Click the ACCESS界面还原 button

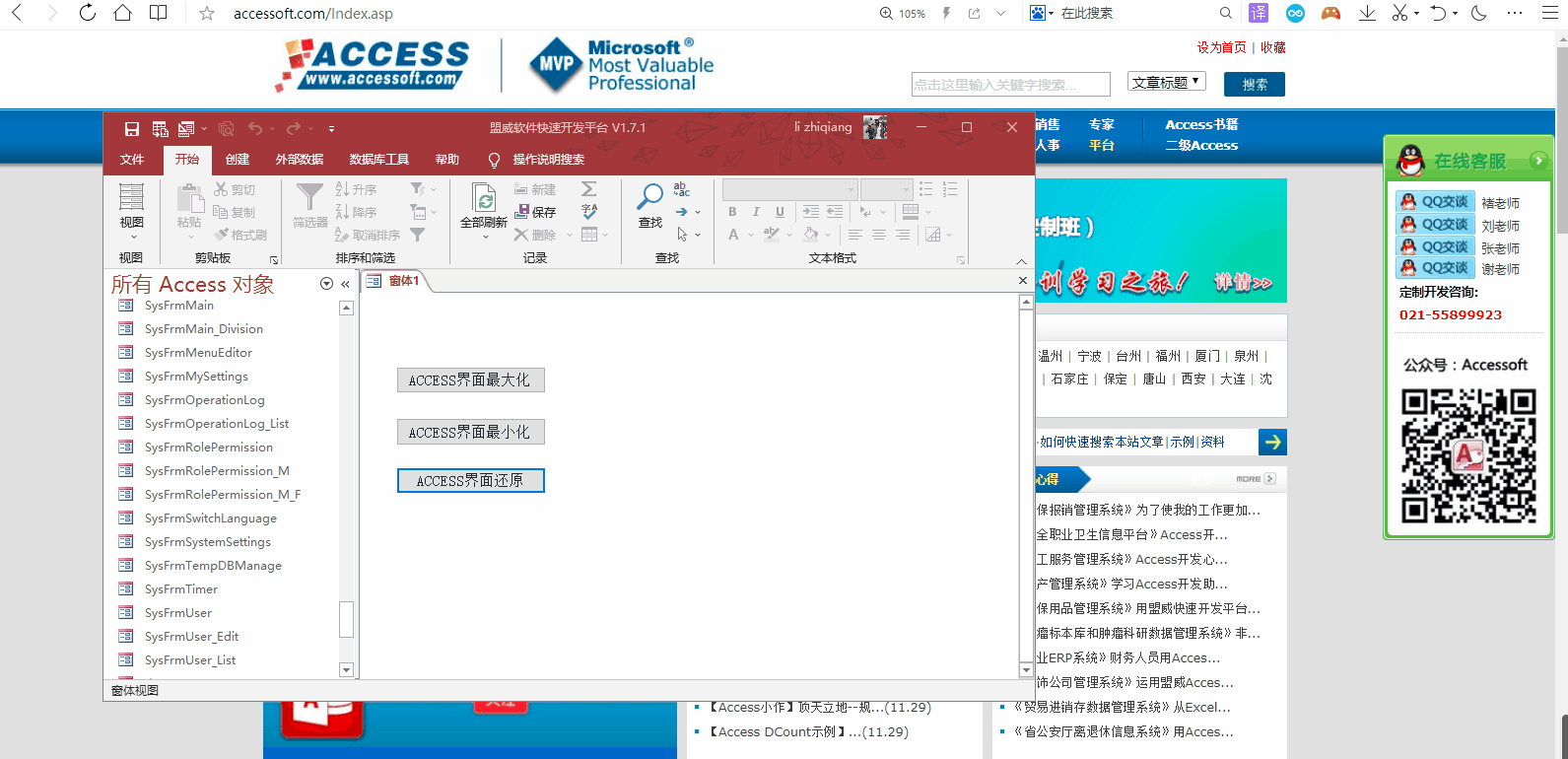click(471, 480)
